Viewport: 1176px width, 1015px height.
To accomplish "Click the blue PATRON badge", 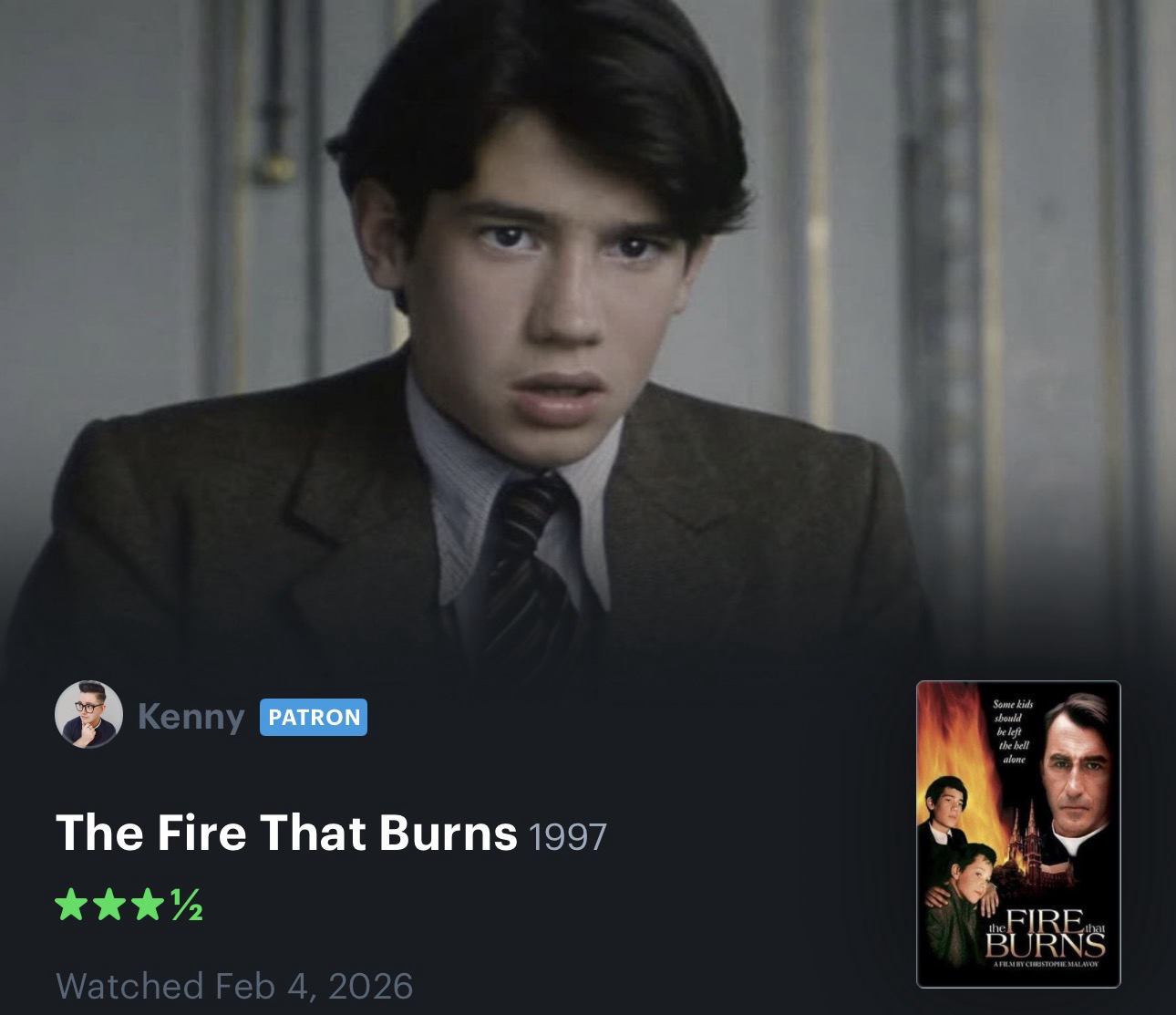I will pyautogui.click(x=314, y=717).
